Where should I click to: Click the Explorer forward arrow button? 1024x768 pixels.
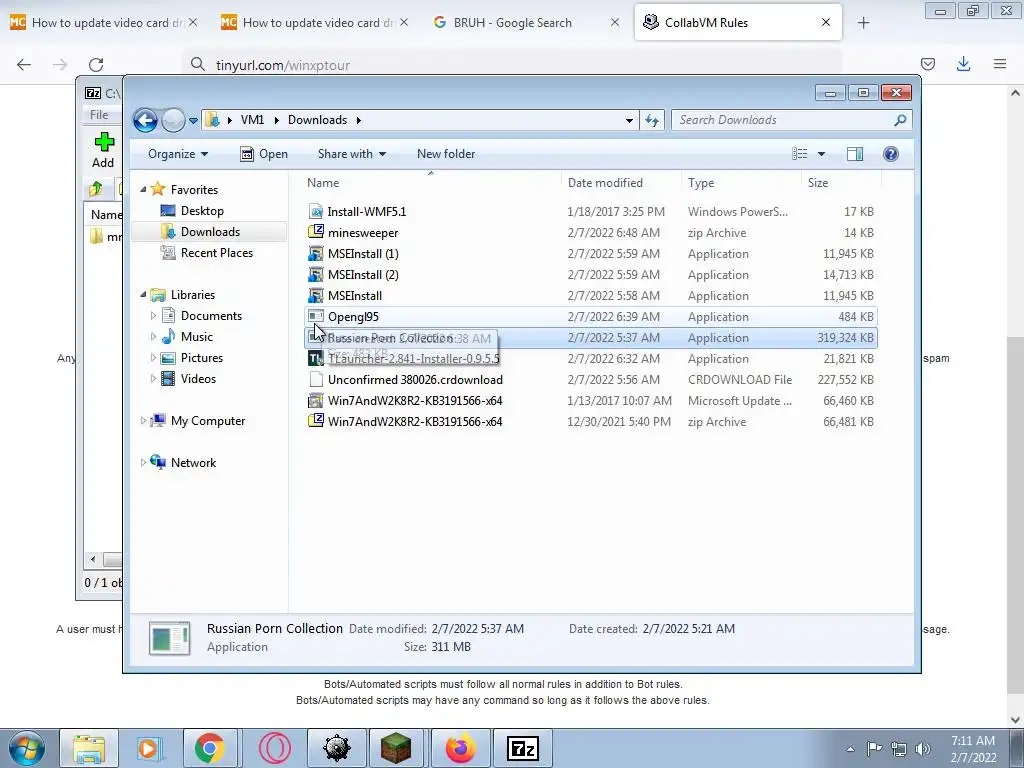pos(173,120)
